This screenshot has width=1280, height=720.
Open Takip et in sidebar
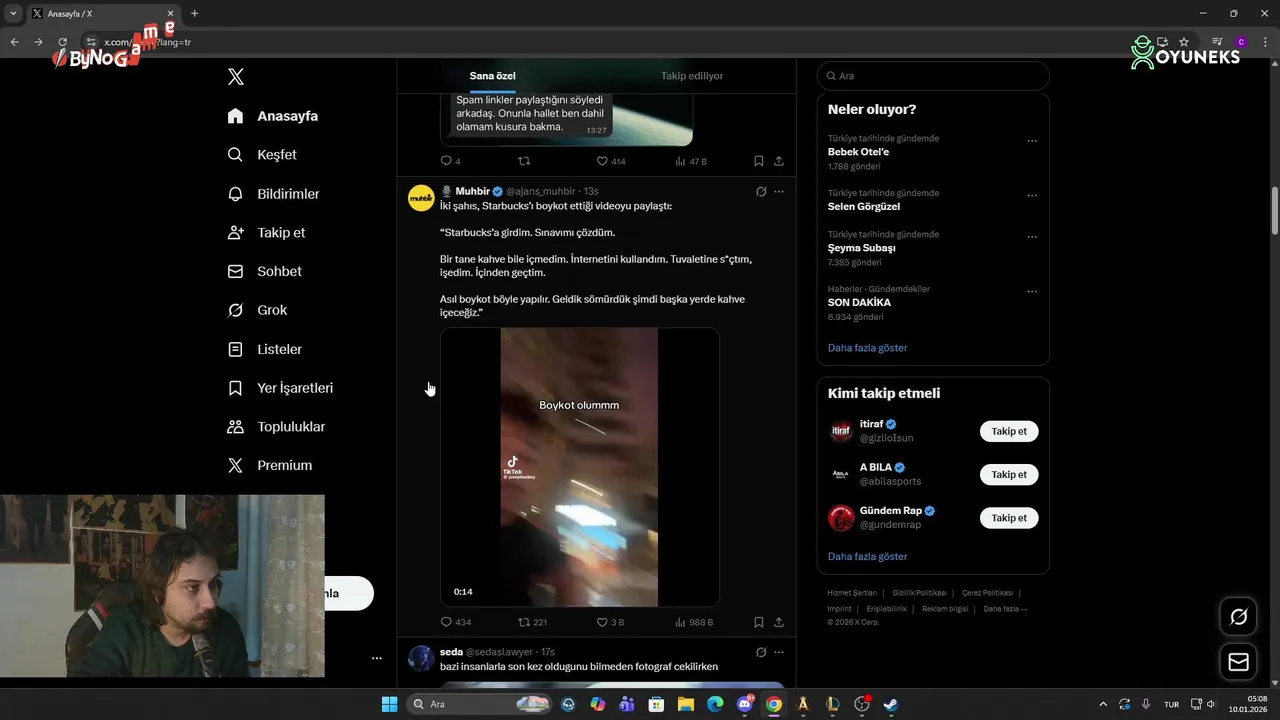[266, 233]
